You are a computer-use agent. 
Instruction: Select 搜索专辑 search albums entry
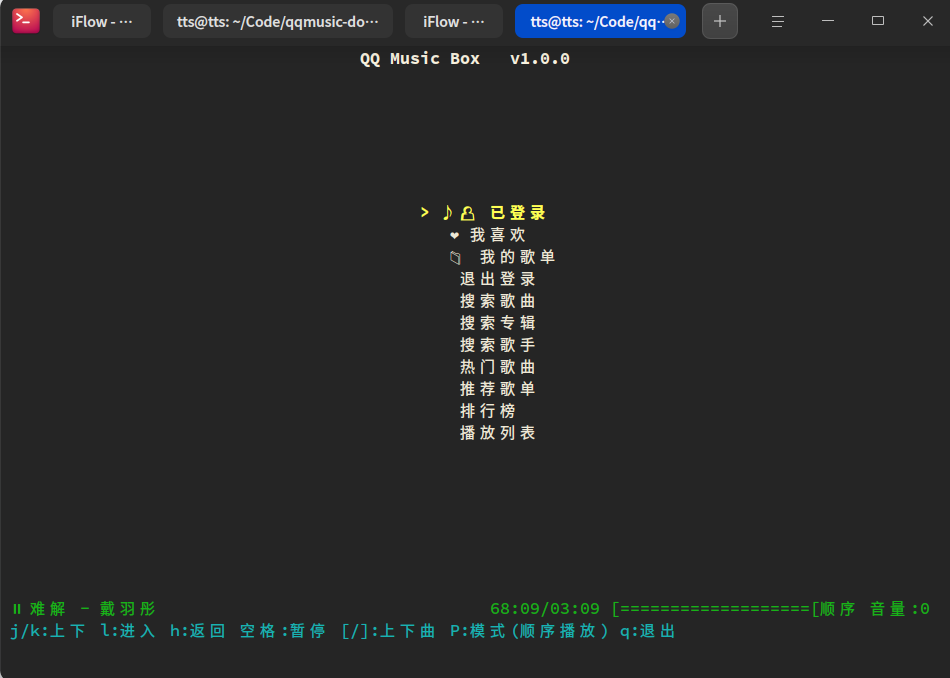[497, 323]
